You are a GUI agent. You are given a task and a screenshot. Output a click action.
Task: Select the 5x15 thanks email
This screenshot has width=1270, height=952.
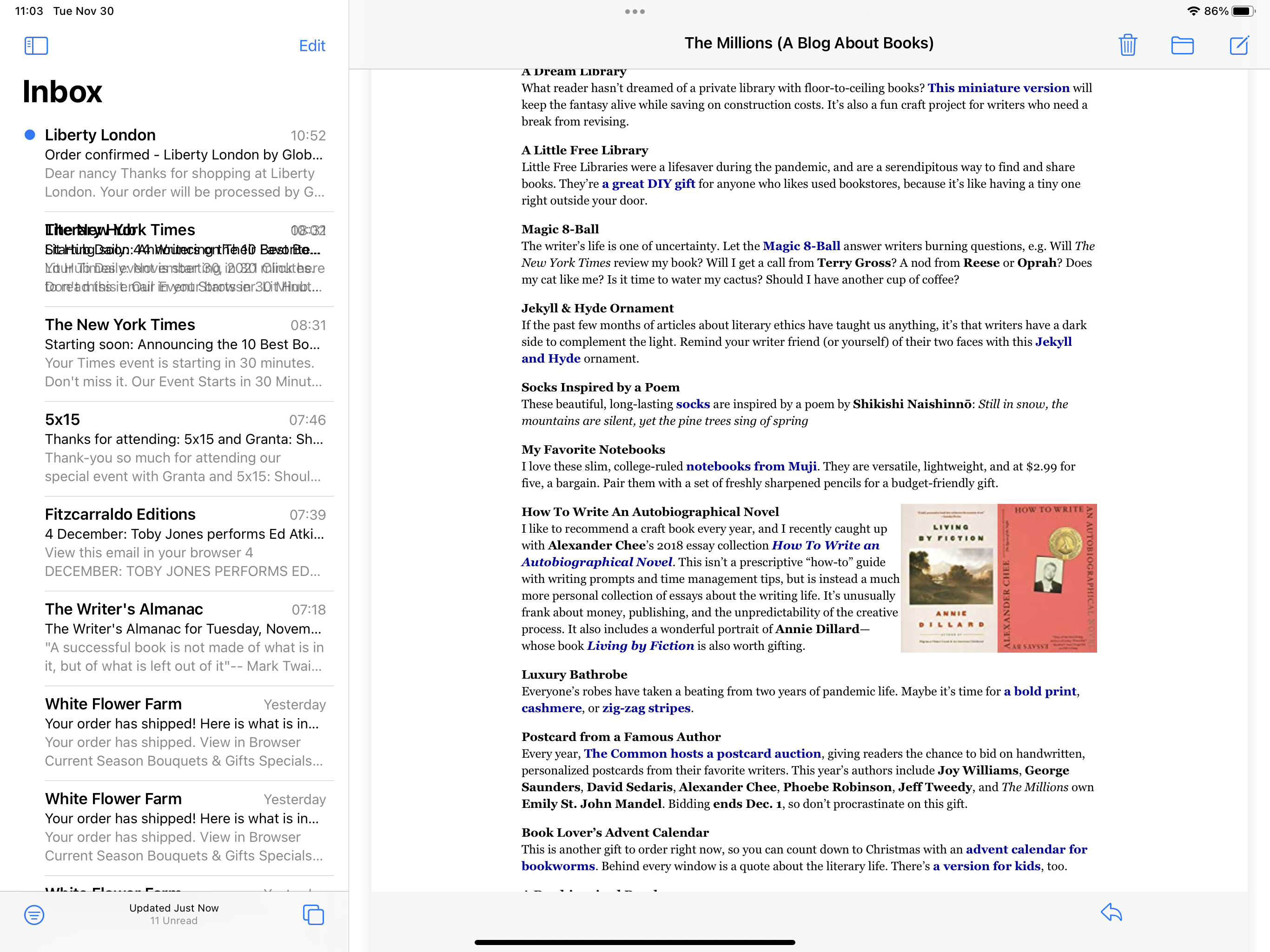coord(184,448)
